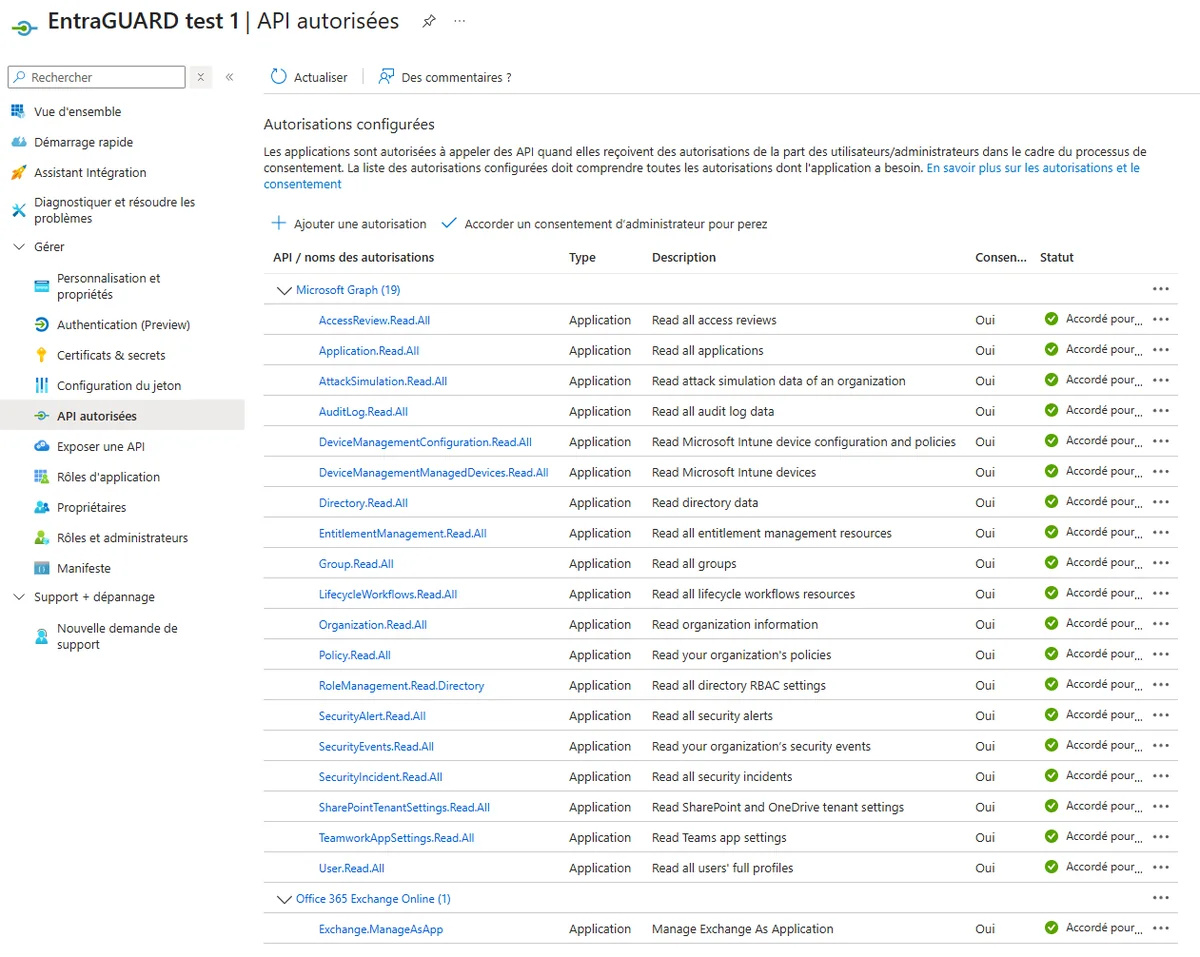Collapse the sidebar with double chevron
This screenshot has width=1200, height=957.
point(229,77)
